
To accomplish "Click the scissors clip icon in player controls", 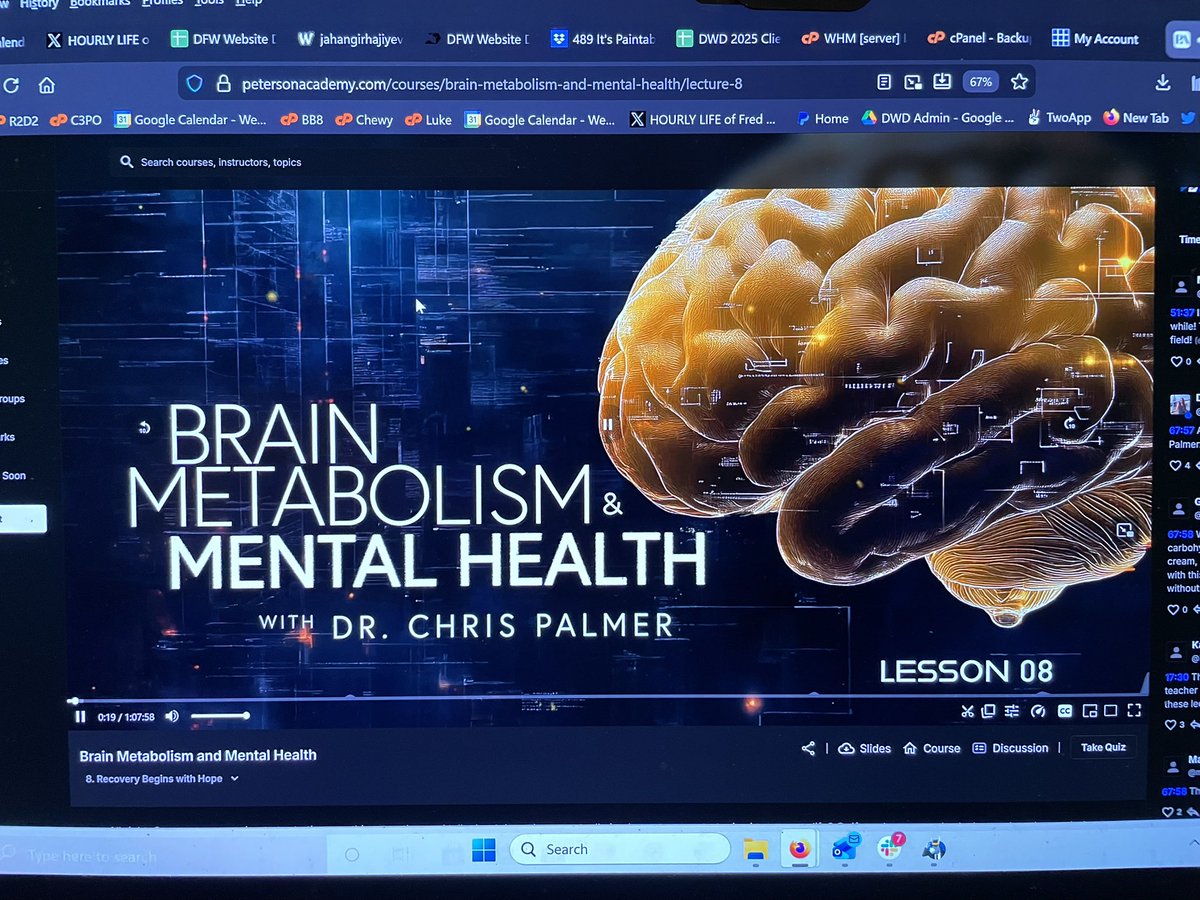I will [967, 712].
